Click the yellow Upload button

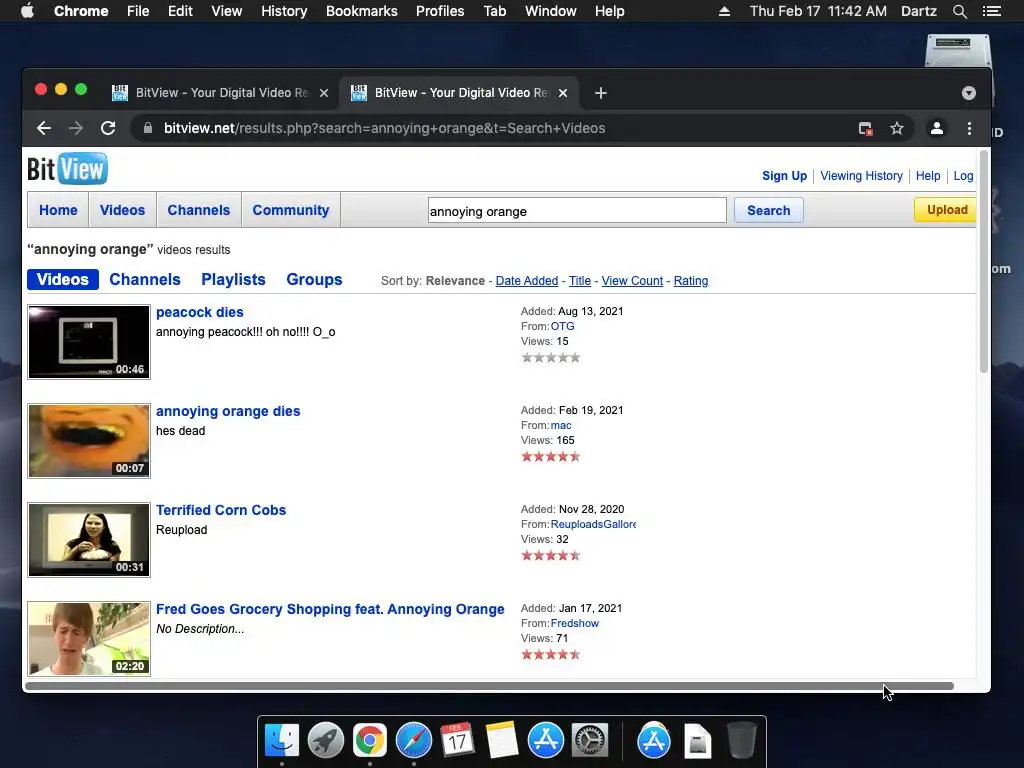[x=946, y=210]
